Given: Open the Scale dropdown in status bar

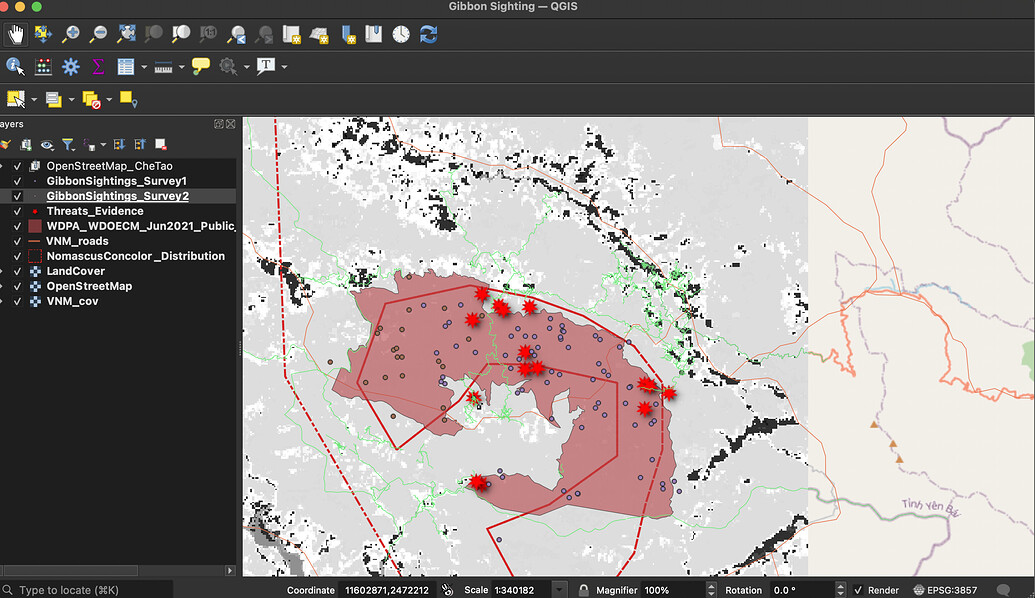Looking at the screenshot, I should [558, 590].
